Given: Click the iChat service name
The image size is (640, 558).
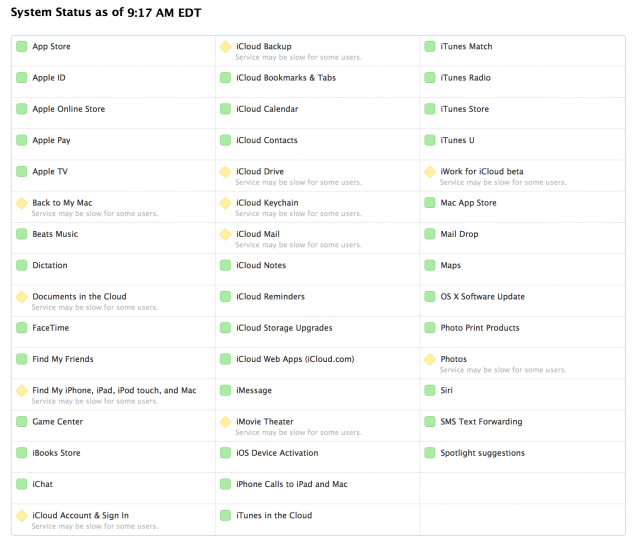Looking at the screenshot, I should (x=42, y=484).
